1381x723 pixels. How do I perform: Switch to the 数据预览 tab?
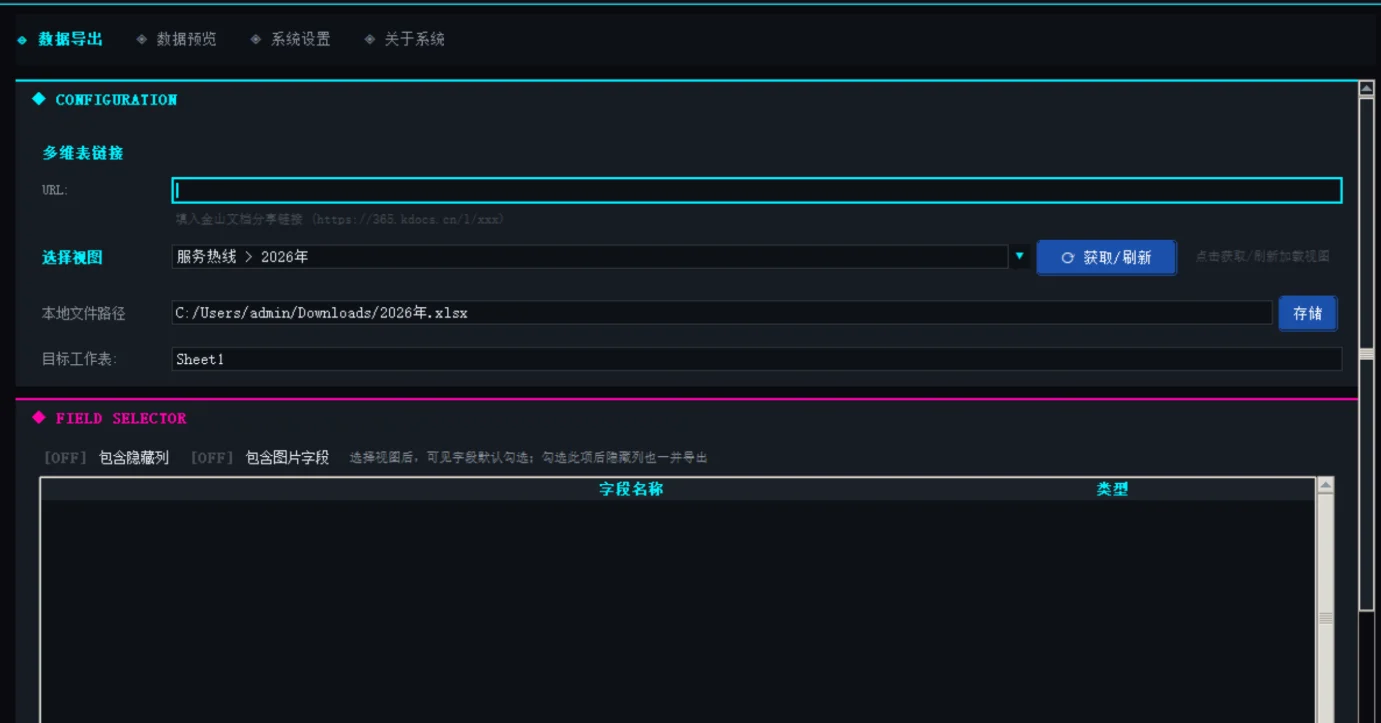[x=177, y=39]
